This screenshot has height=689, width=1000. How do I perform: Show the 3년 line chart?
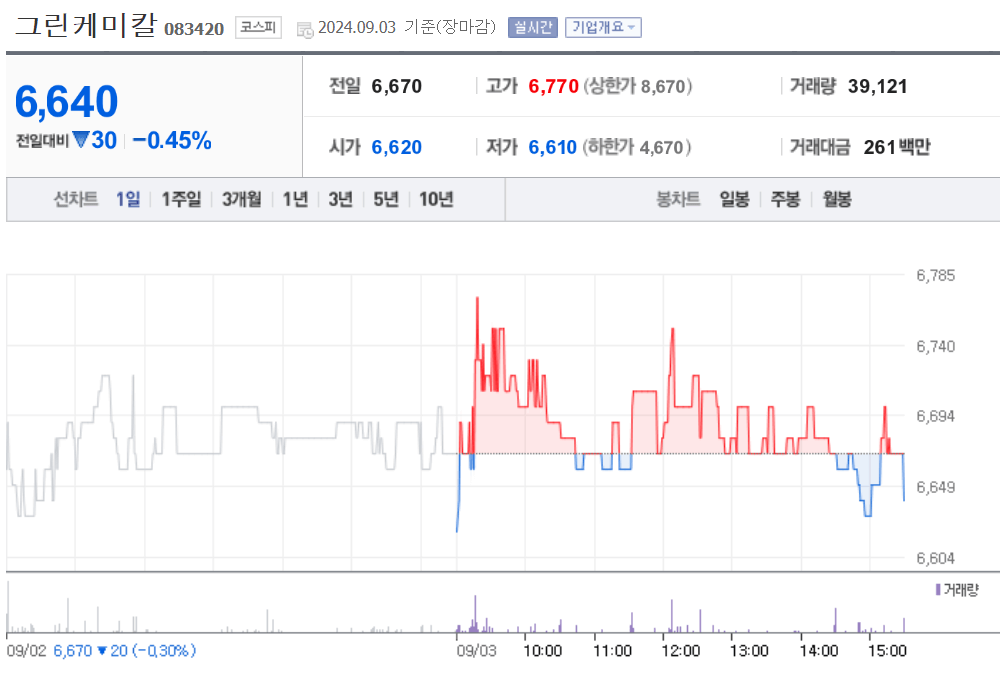(x=341, y=200)
